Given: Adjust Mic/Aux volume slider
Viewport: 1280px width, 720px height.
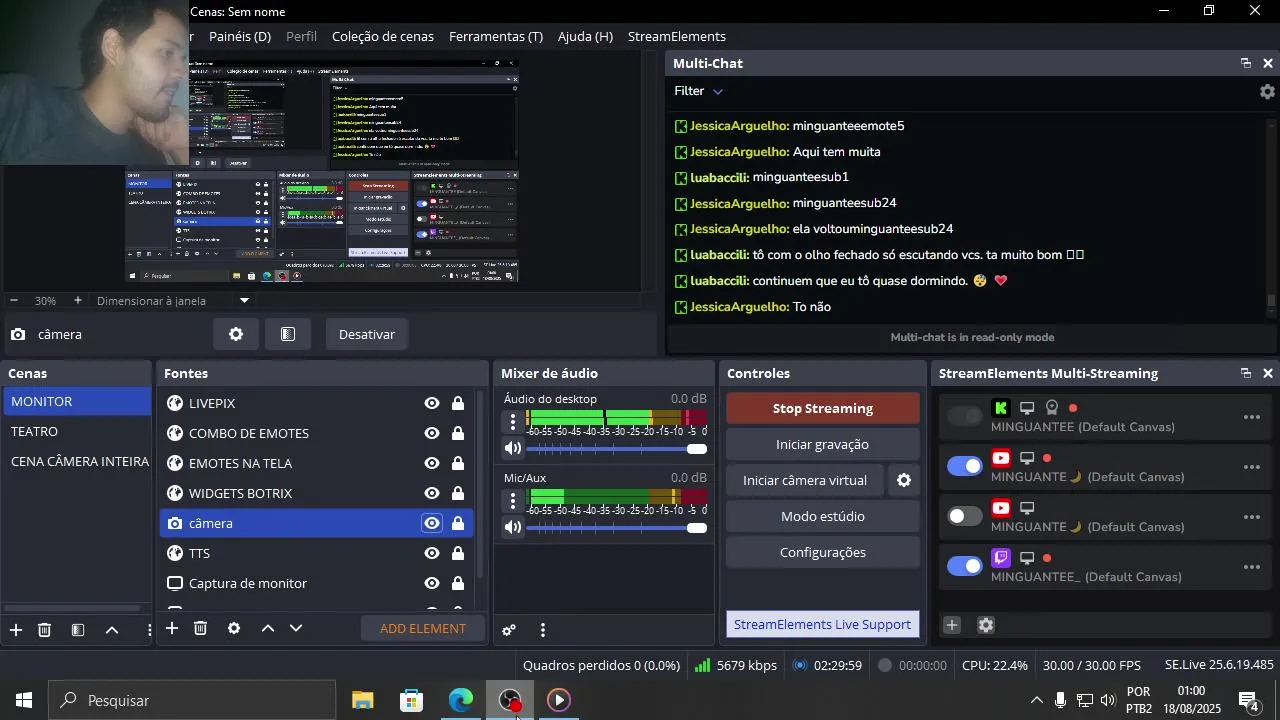Looking at the screenshot, I should pos(617,528).
